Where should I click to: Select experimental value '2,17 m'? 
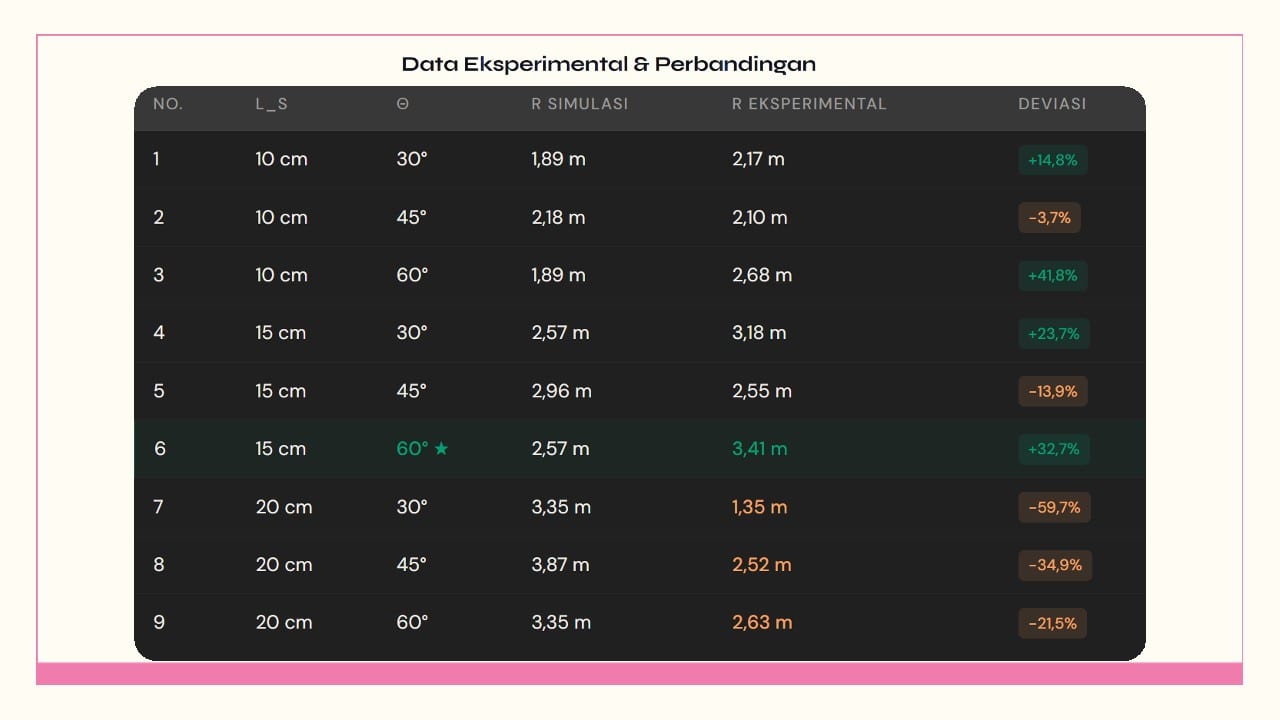tap(759, 159)
